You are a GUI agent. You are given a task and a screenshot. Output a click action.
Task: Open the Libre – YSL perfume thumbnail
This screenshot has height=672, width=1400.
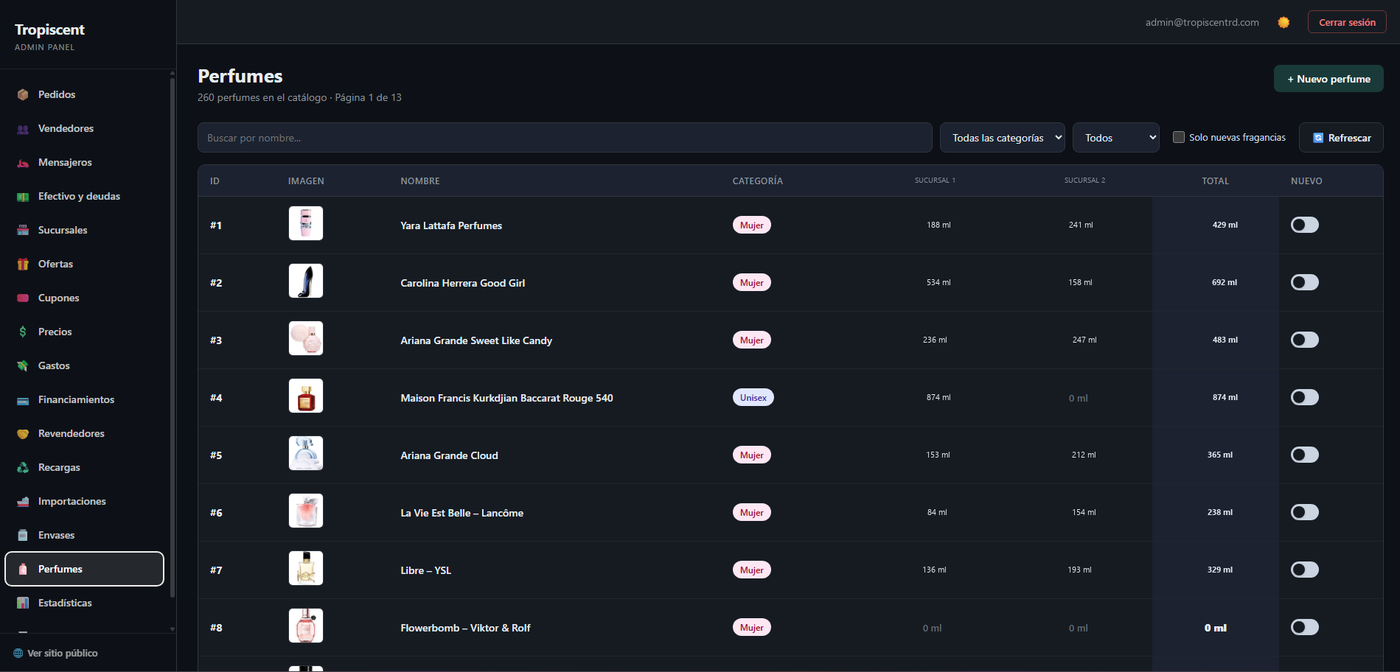point(306,570)
